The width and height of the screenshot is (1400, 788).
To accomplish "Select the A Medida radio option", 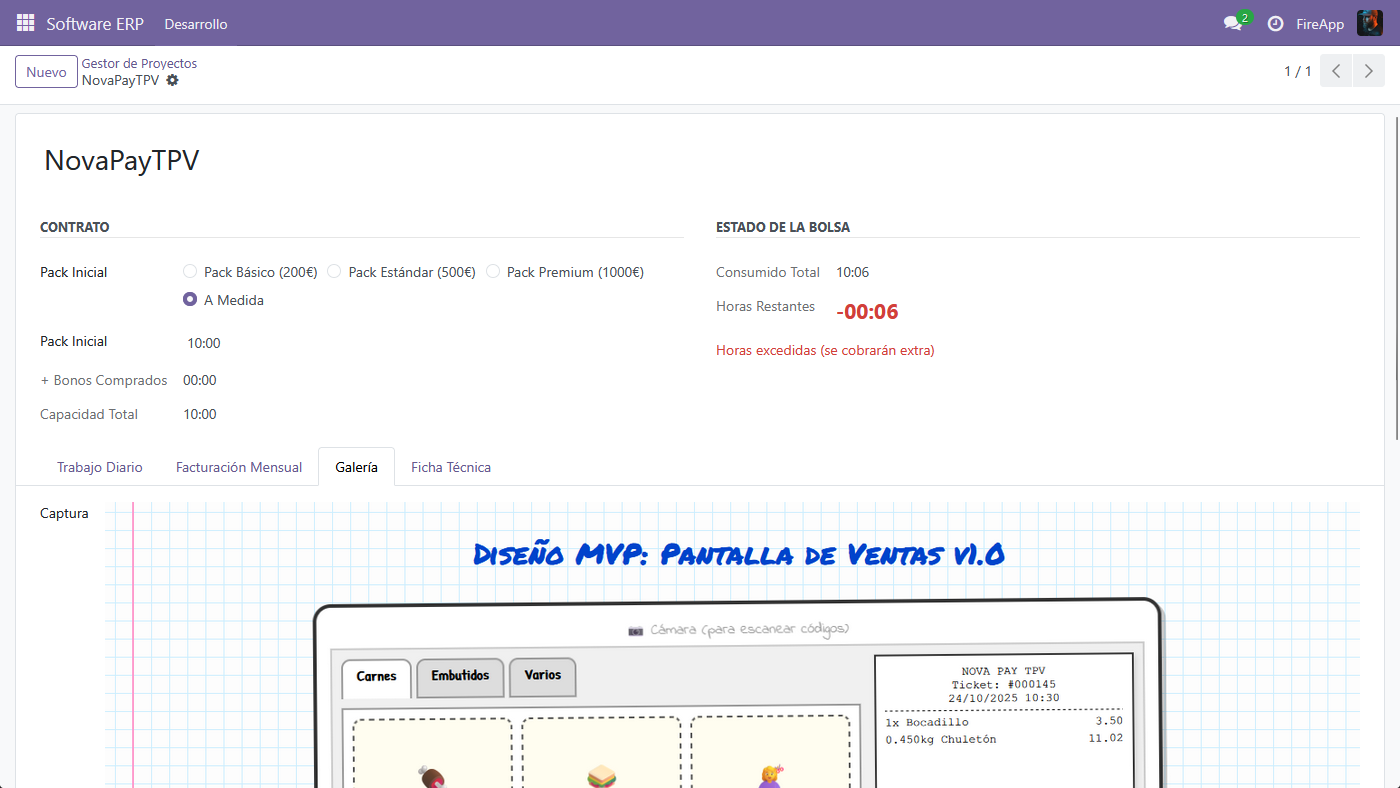I will [190, 300].
